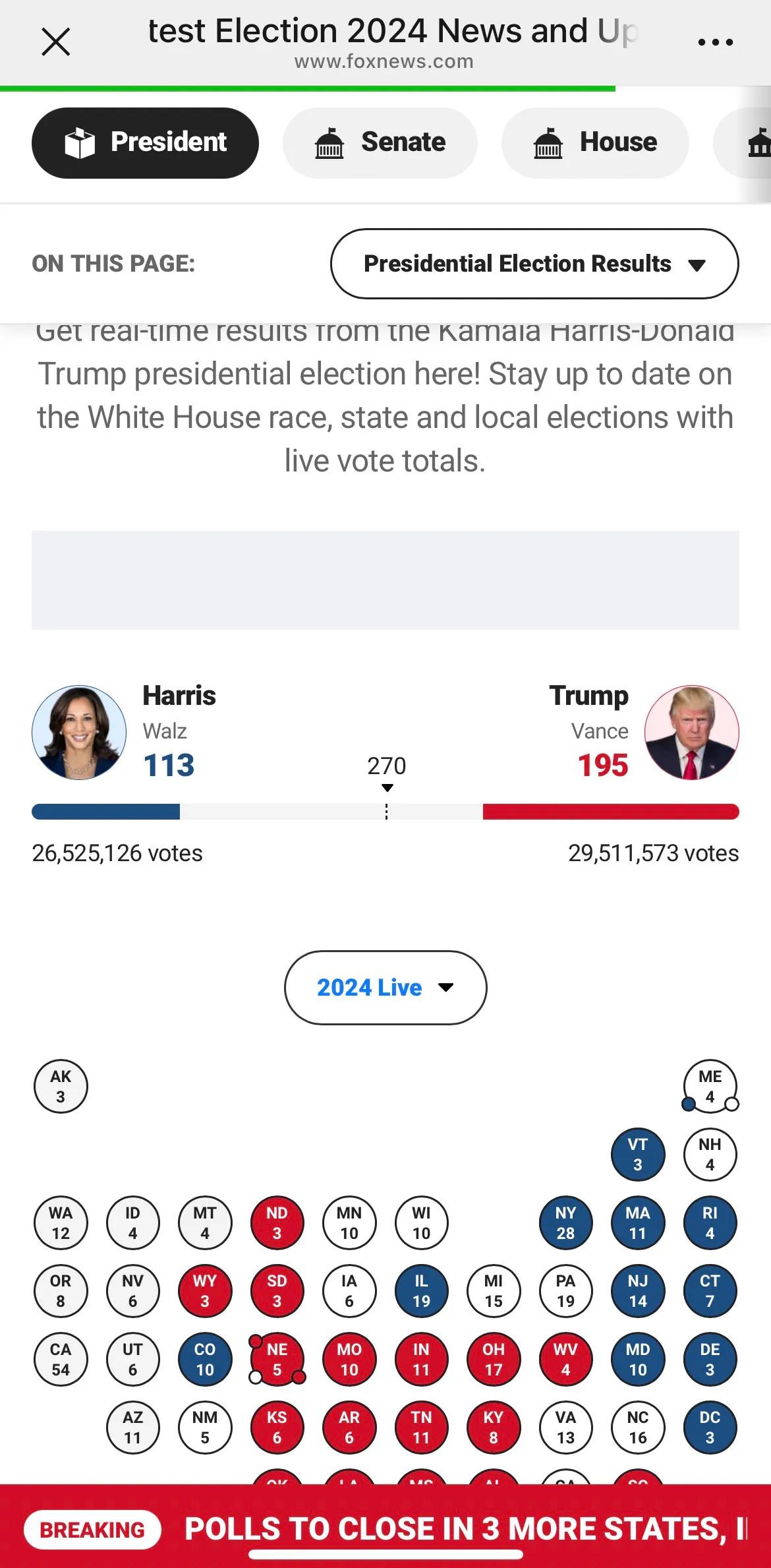Select the Pennsylvania PA 19 state bubble
The image size is (771, 1568).
[565, 1290]
